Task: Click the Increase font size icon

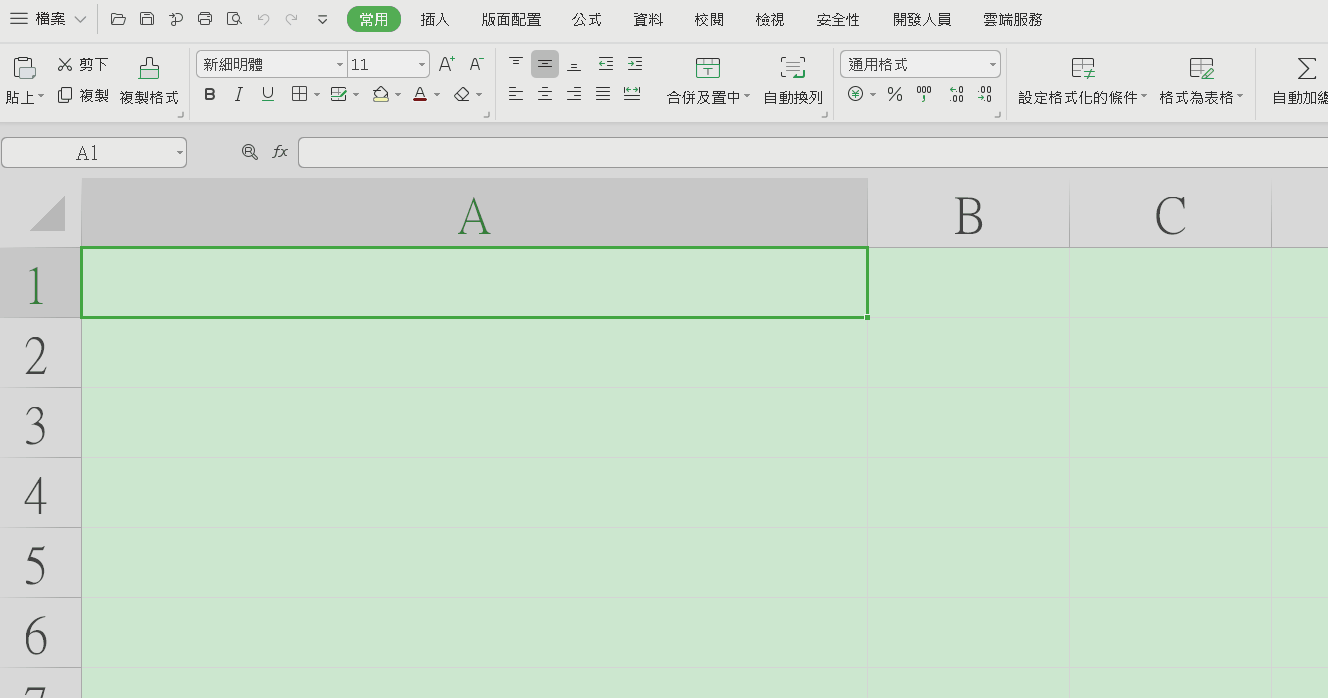Action: point(447,64)
